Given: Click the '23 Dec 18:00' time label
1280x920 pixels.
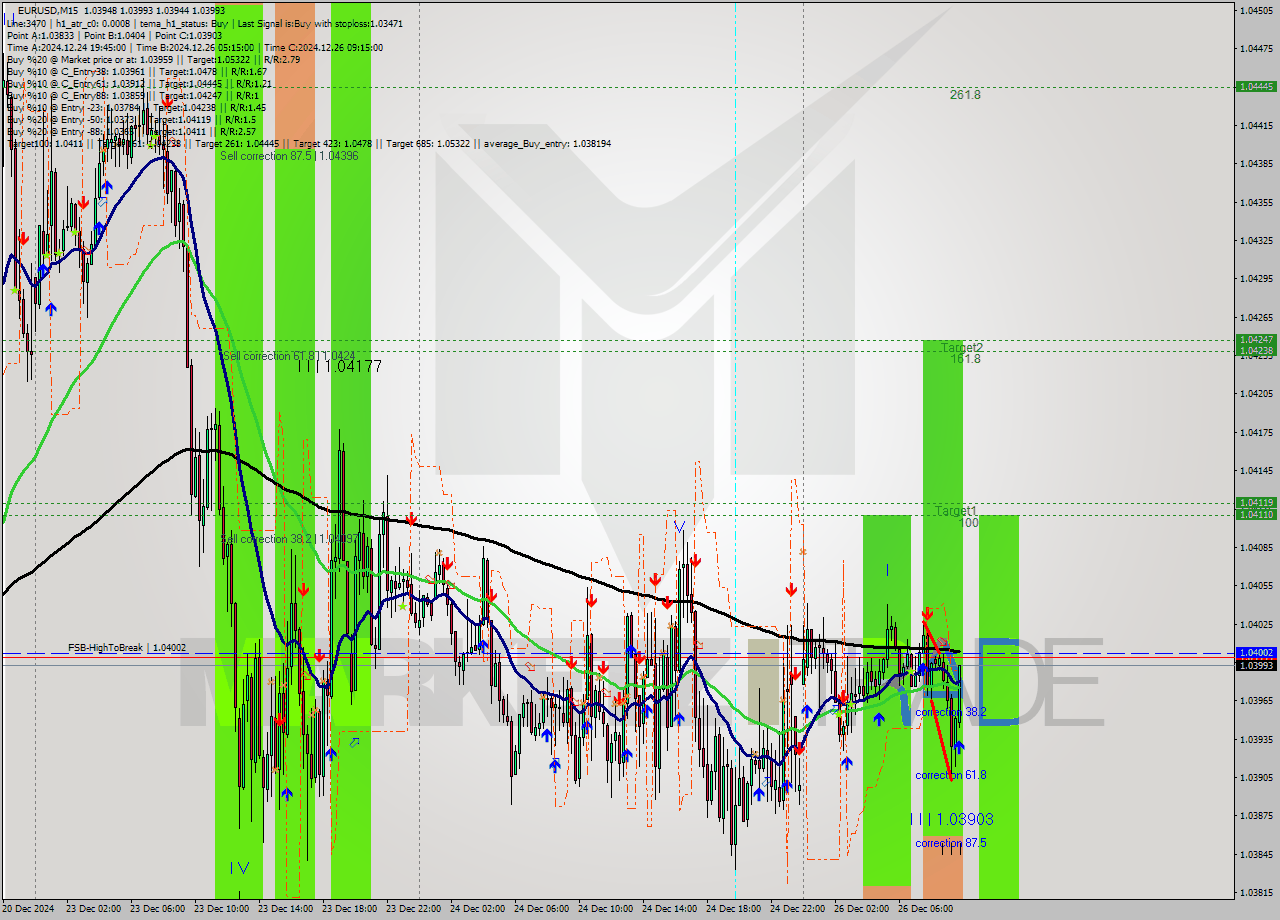Looking at the screenshot, I should click(349, 909).
